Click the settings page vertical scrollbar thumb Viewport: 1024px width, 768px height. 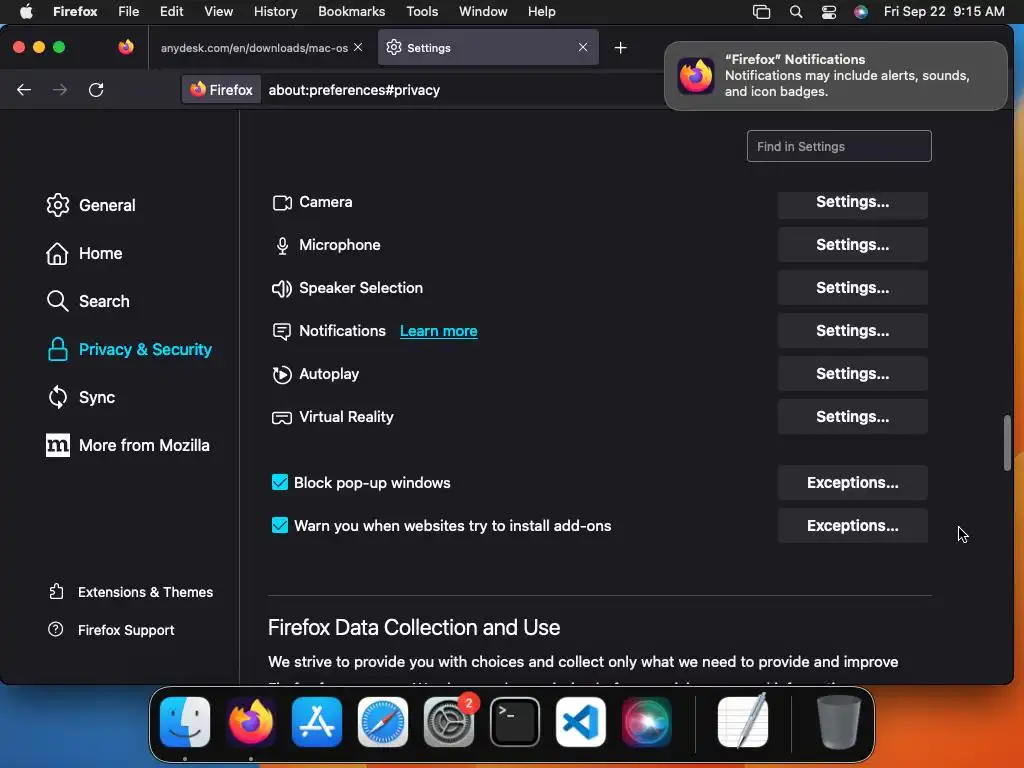1007,442
